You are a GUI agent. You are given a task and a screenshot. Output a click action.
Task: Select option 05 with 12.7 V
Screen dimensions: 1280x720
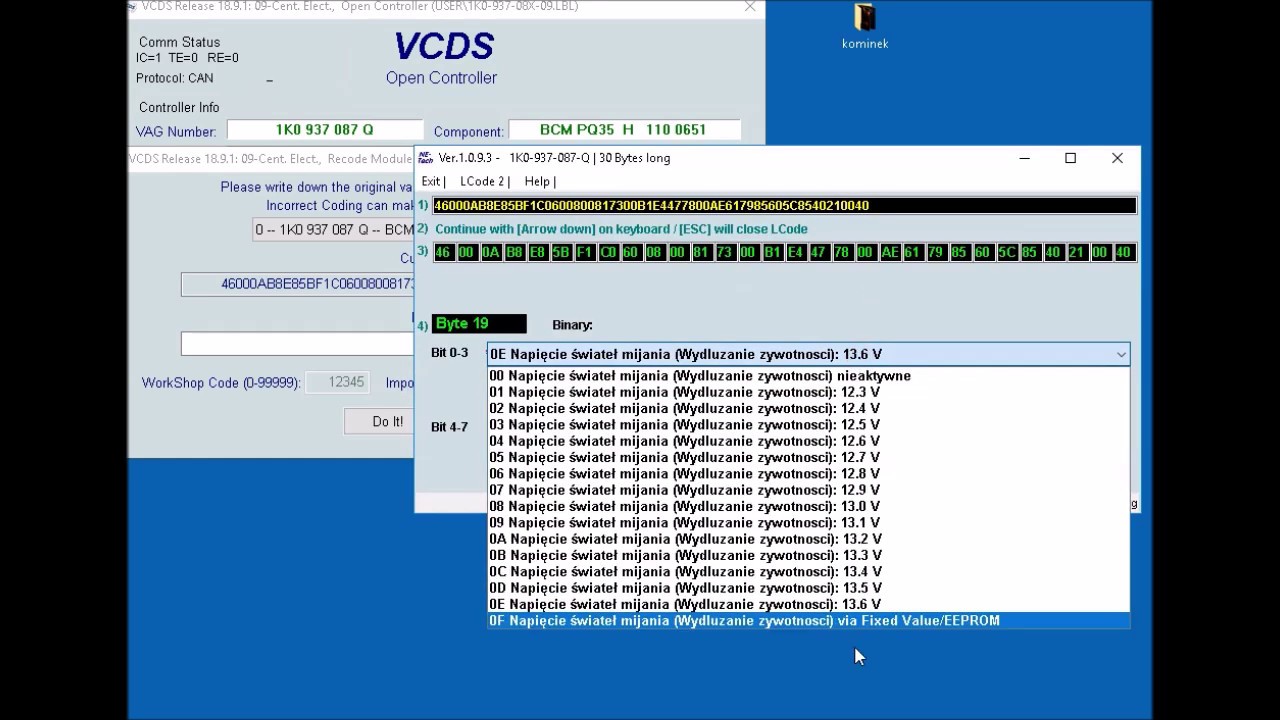click(x=808, y=458)
